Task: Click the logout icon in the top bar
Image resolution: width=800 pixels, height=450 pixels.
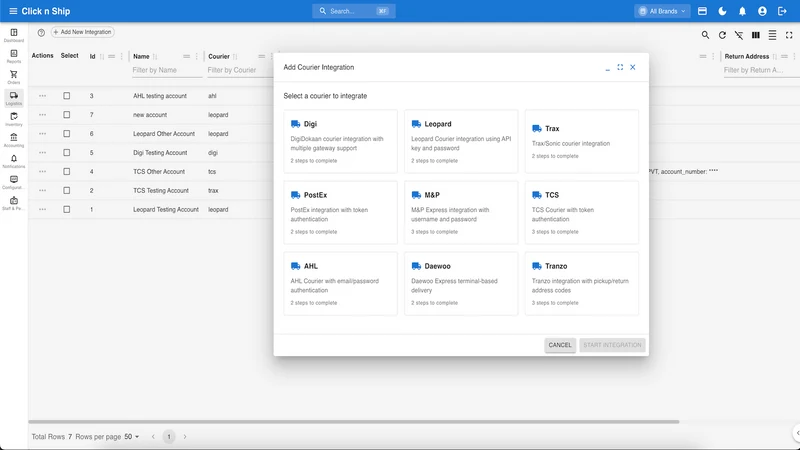Action: 782,11
